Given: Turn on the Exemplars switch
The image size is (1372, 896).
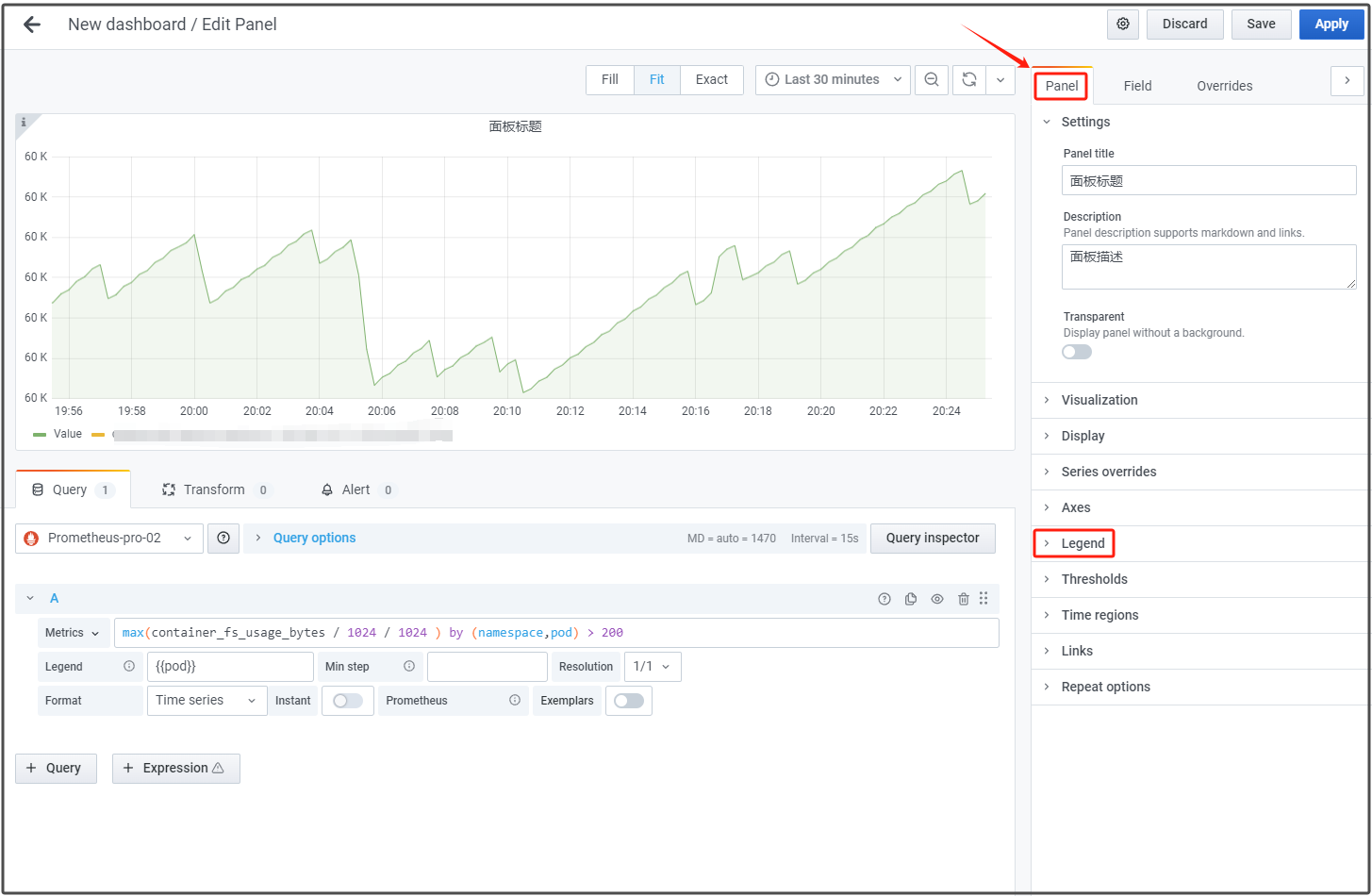Looking at the screenshot, I should 629,701.
